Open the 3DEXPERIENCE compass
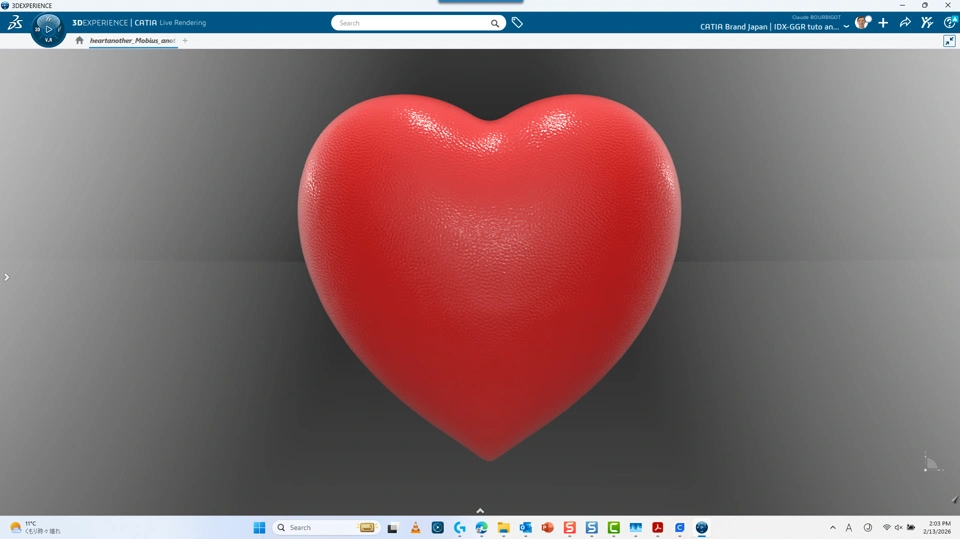The height and width of the screenshot is (539, 960). click(48, 29)
